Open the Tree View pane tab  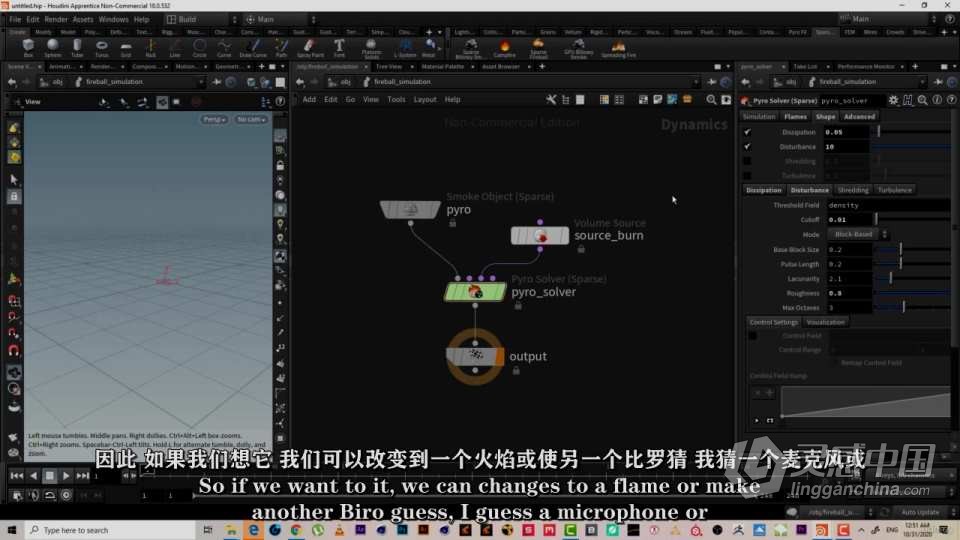tap(389, 66)
